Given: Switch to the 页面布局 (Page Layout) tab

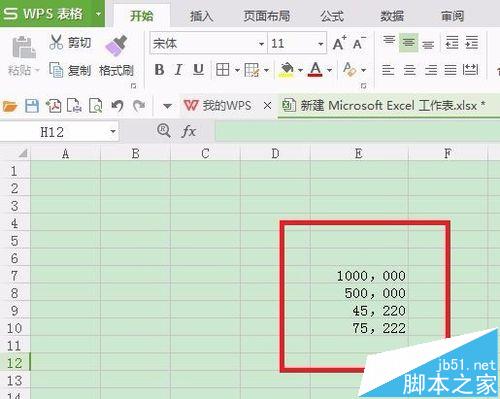Looking at the screenshot, I should pos(266,16).
